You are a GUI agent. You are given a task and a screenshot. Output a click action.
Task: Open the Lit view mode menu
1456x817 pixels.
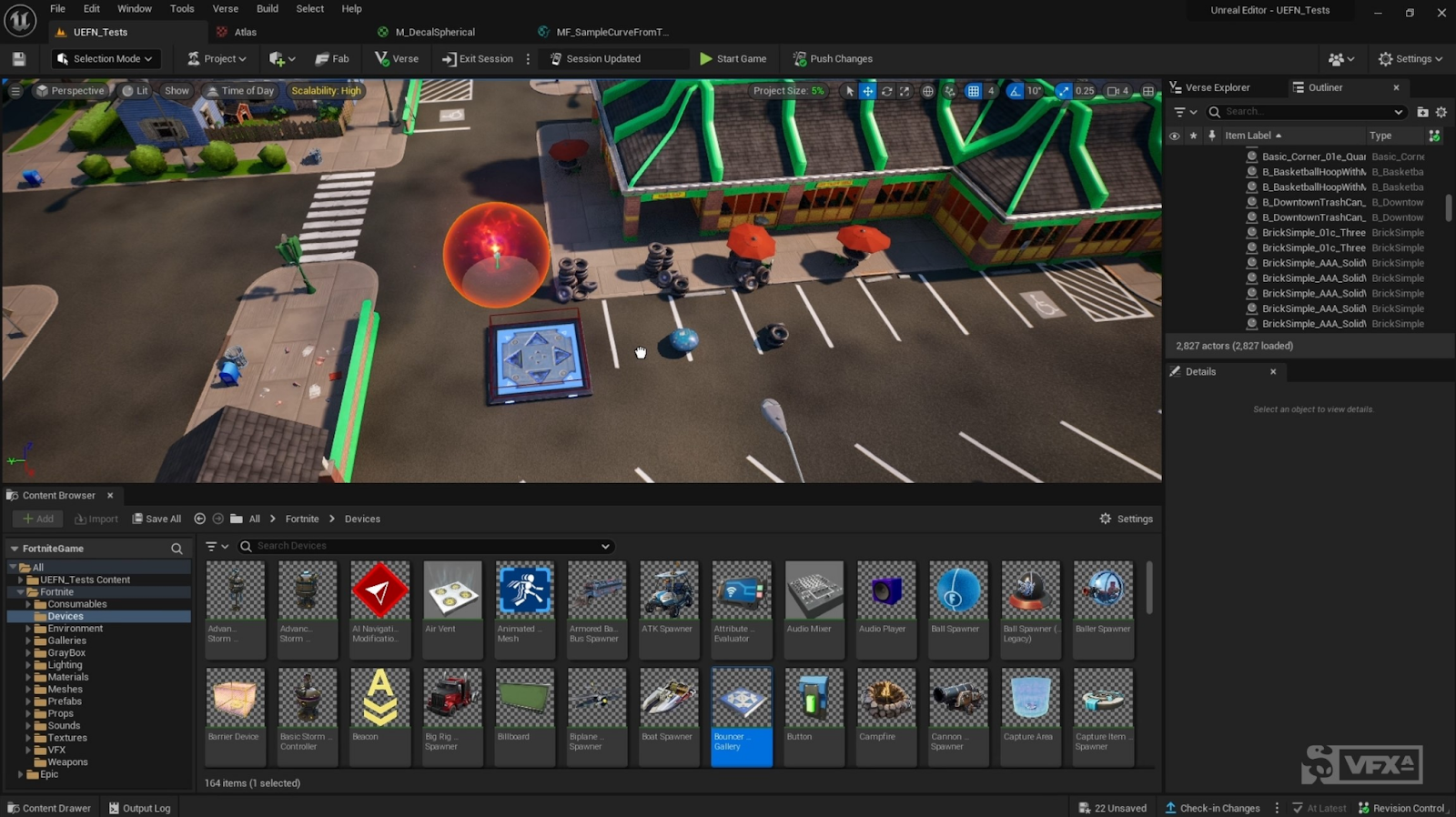pos(135,91)
